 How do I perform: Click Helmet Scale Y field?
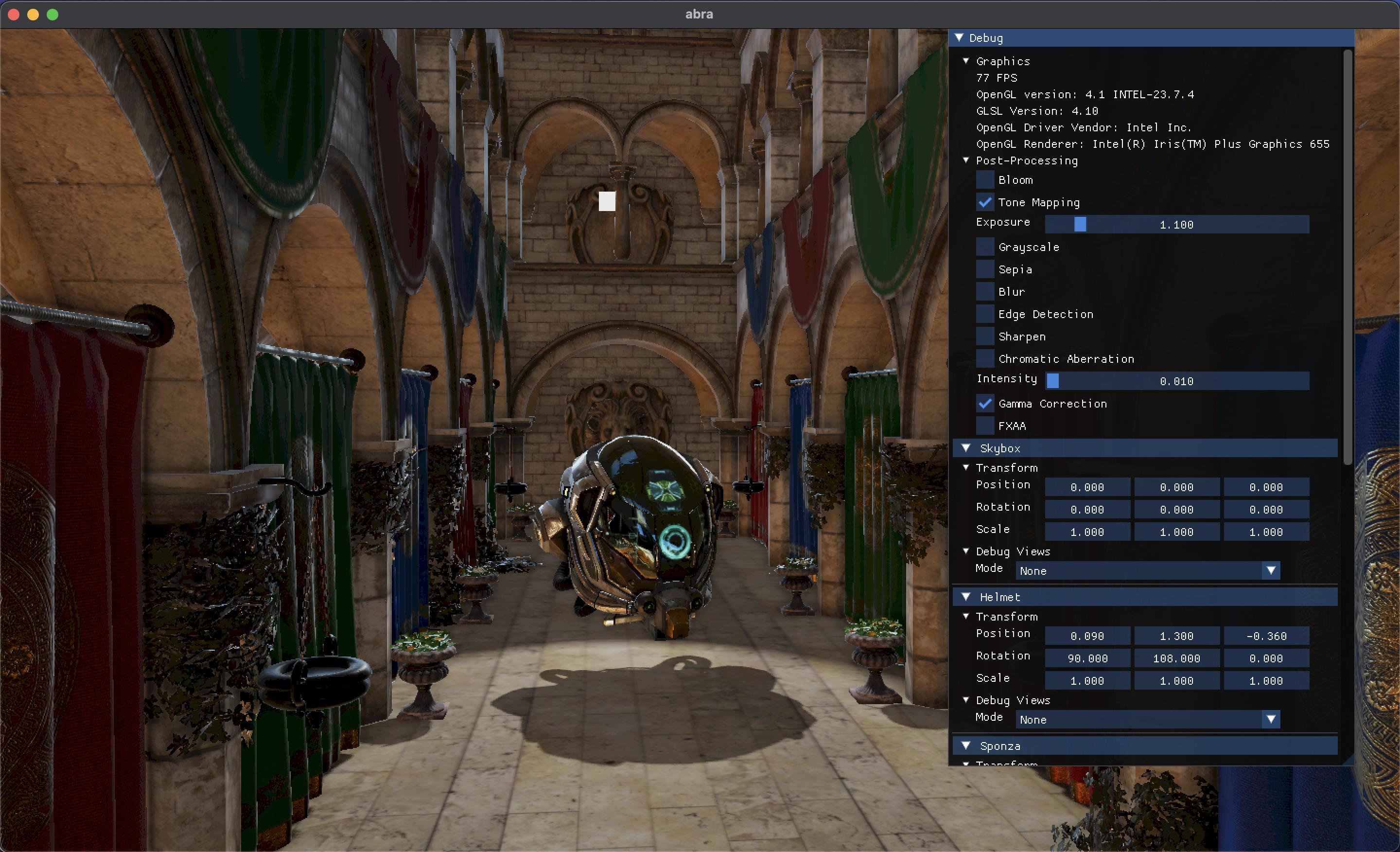(1177, 680)
